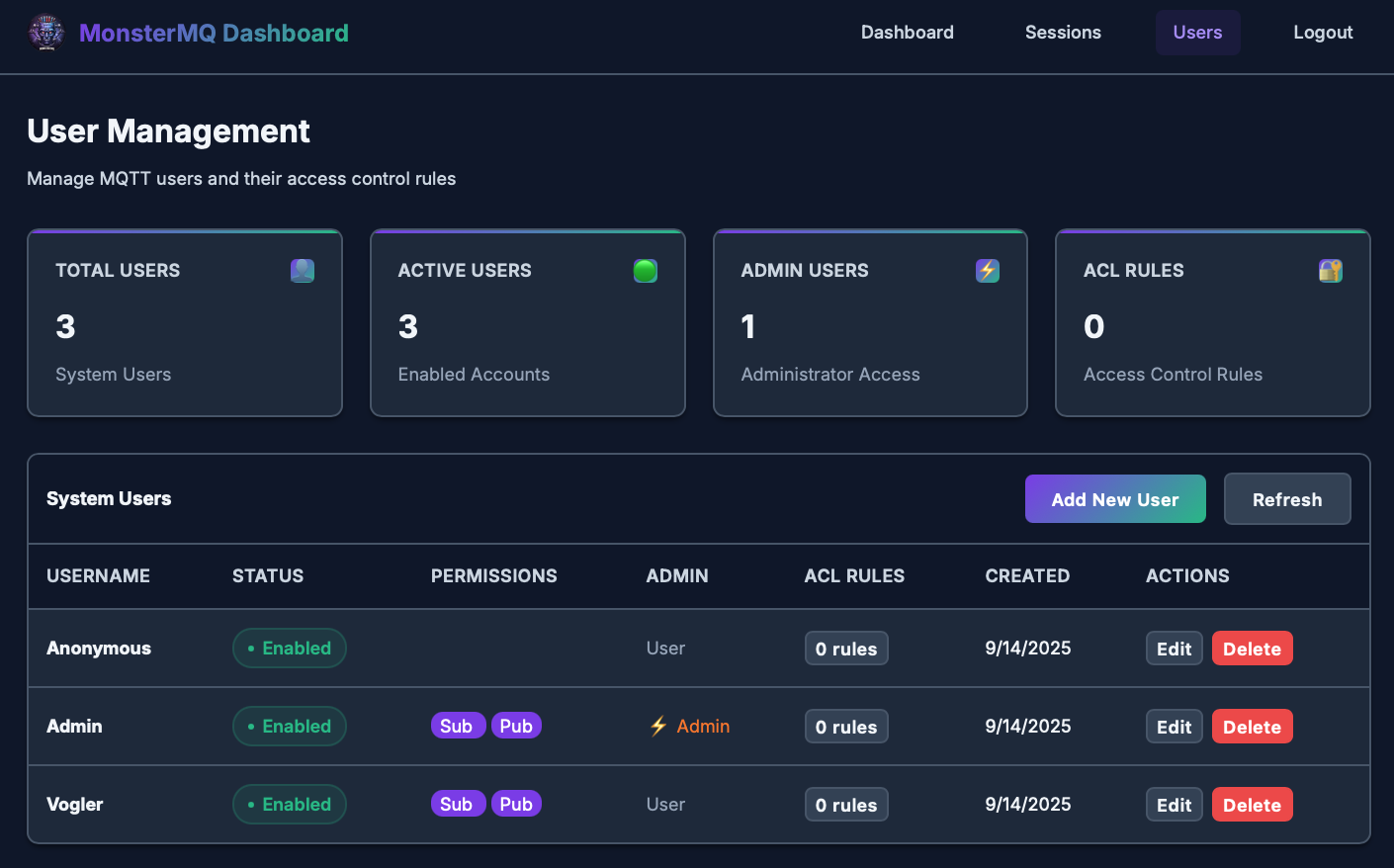Click the System Users section heading
This screenshot has width=1394, height=868.
[109, 499]
